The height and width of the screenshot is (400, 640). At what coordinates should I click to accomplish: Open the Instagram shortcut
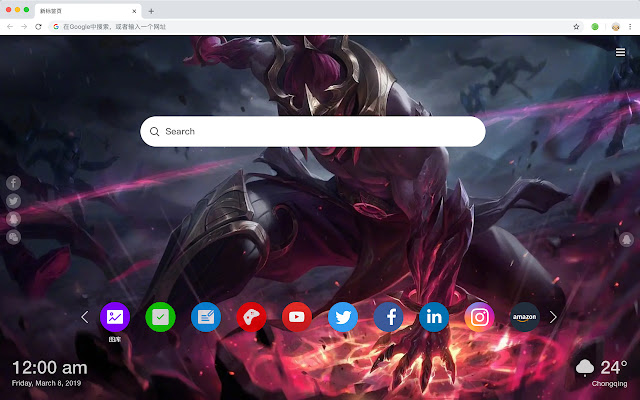(480, 317)
